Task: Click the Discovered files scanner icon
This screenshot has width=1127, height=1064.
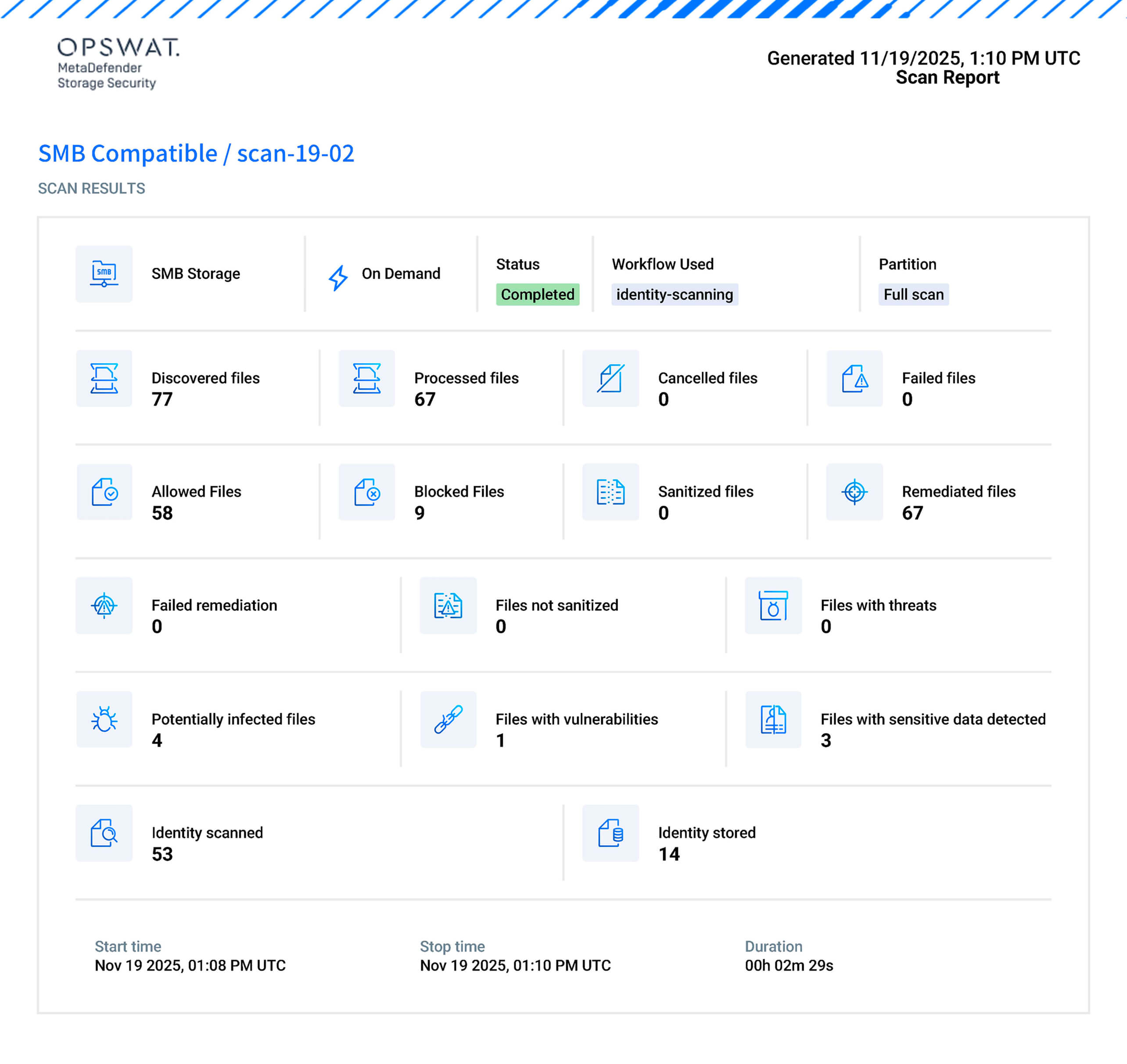Action: click(104, 379)
